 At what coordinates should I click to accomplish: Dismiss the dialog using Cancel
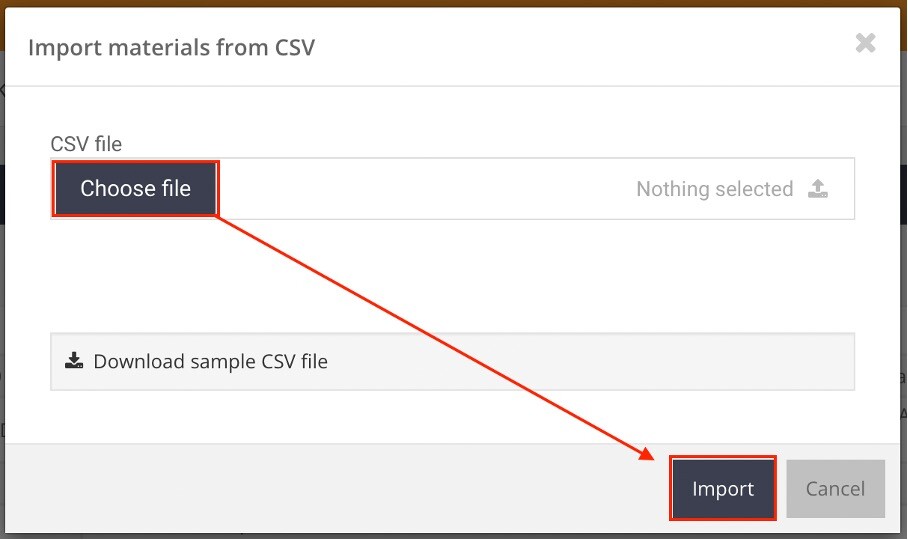coord(835,488)
